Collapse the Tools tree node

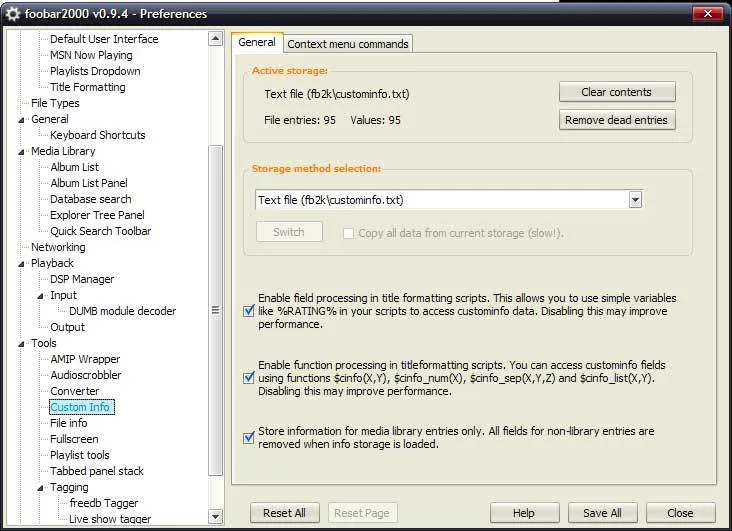21,344
